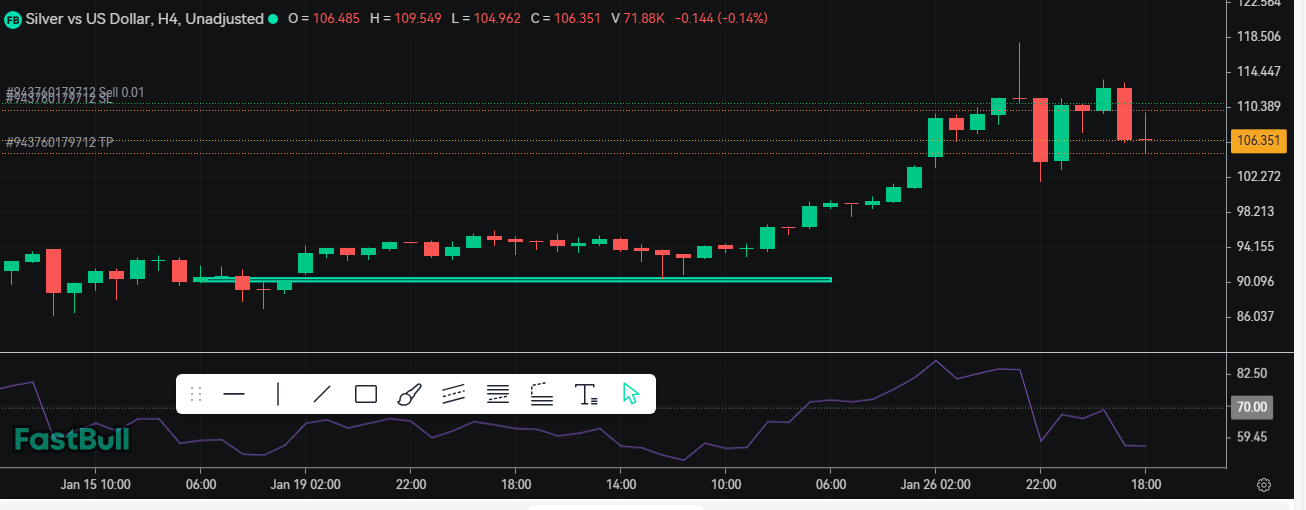
Task: Select the brush drawing tool
Action: coord(409,394)
